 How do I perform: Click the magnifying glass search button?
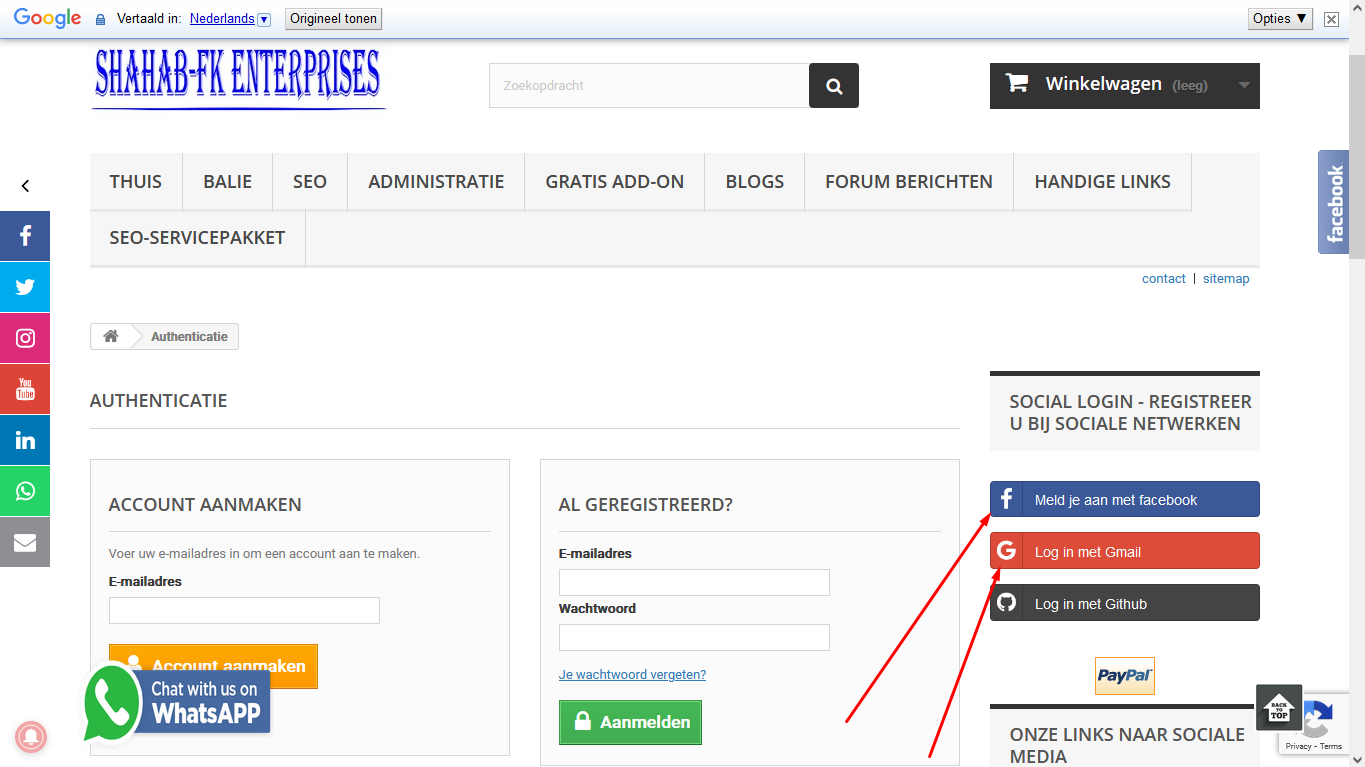834,86
